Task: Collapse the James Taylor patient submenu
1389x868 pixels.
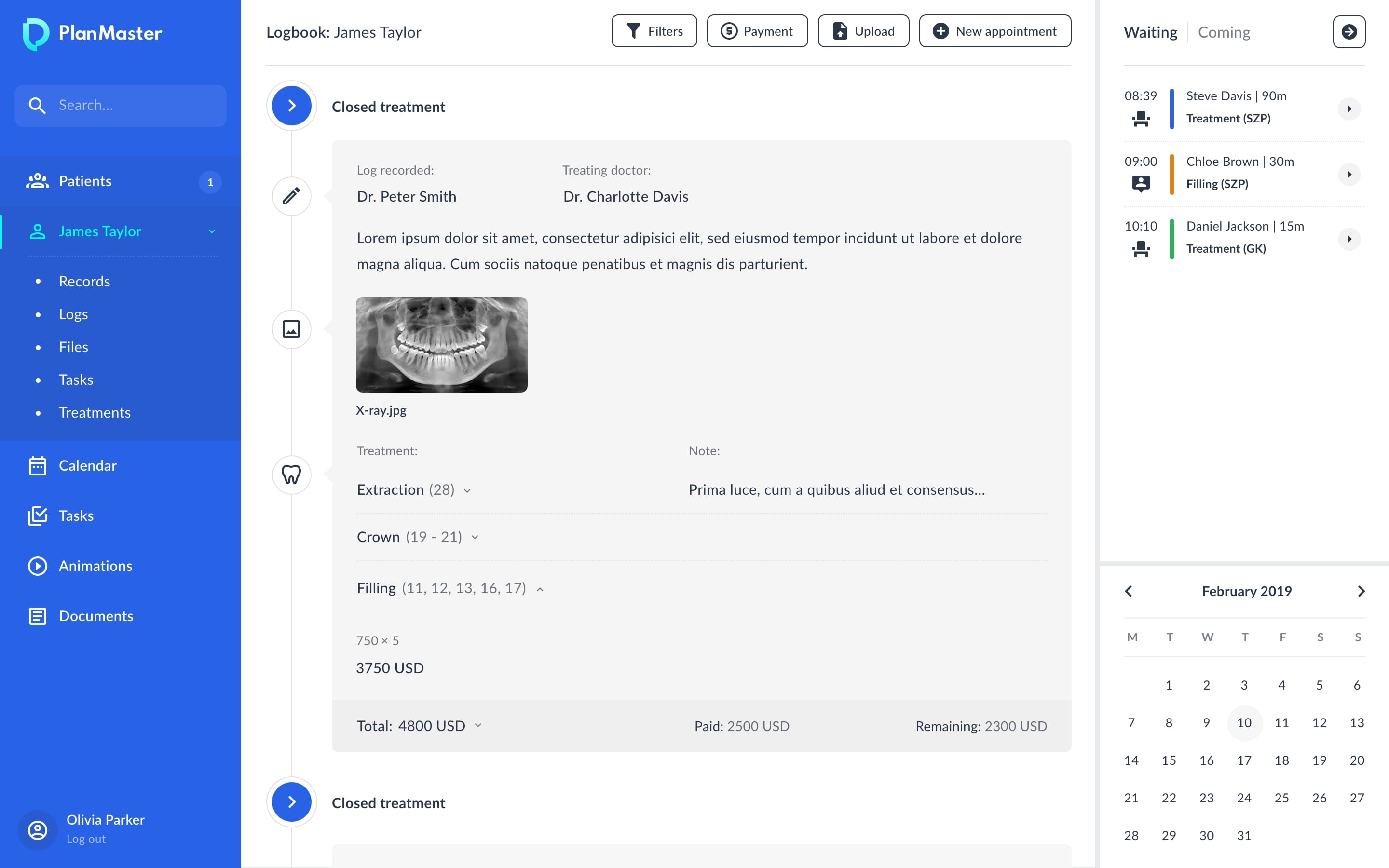Action: (x=212, y=231)
